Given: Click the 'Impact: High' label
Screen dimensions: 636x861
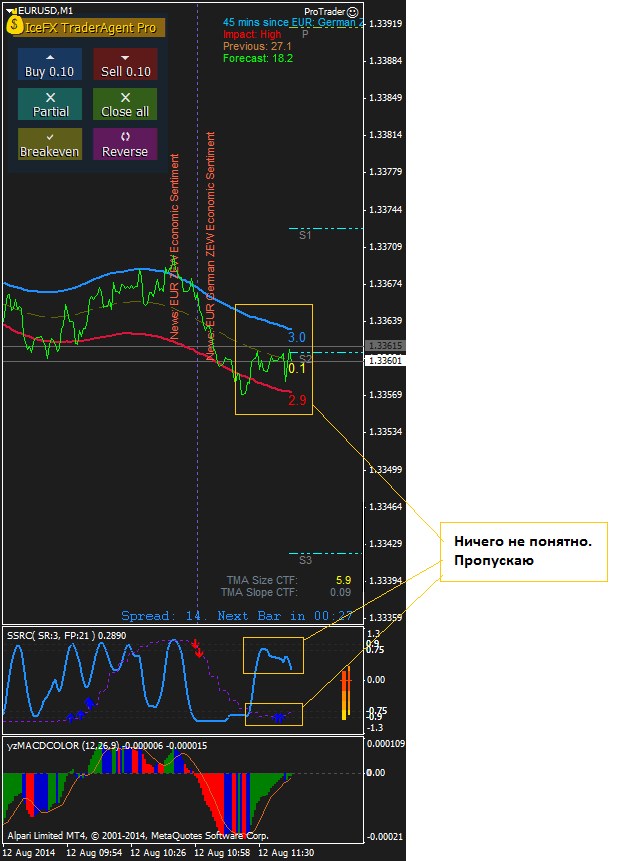Looking at the screenshot, I should tap(252, 35).
